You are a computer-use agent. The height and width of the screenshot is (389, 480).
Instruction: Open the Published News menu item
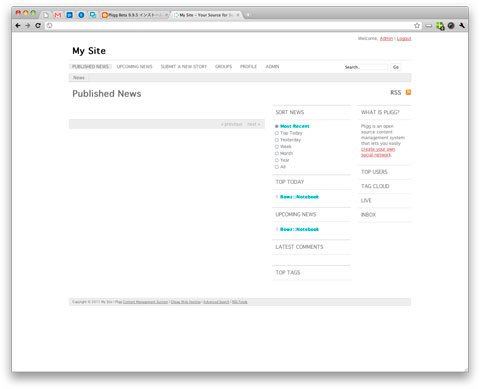click(x=90, y=67)
